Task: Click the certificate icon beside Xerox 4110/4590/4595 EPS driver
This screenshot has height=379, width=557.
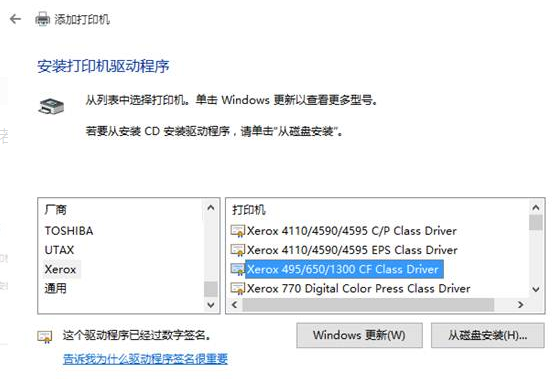Action: coord(238,250)
